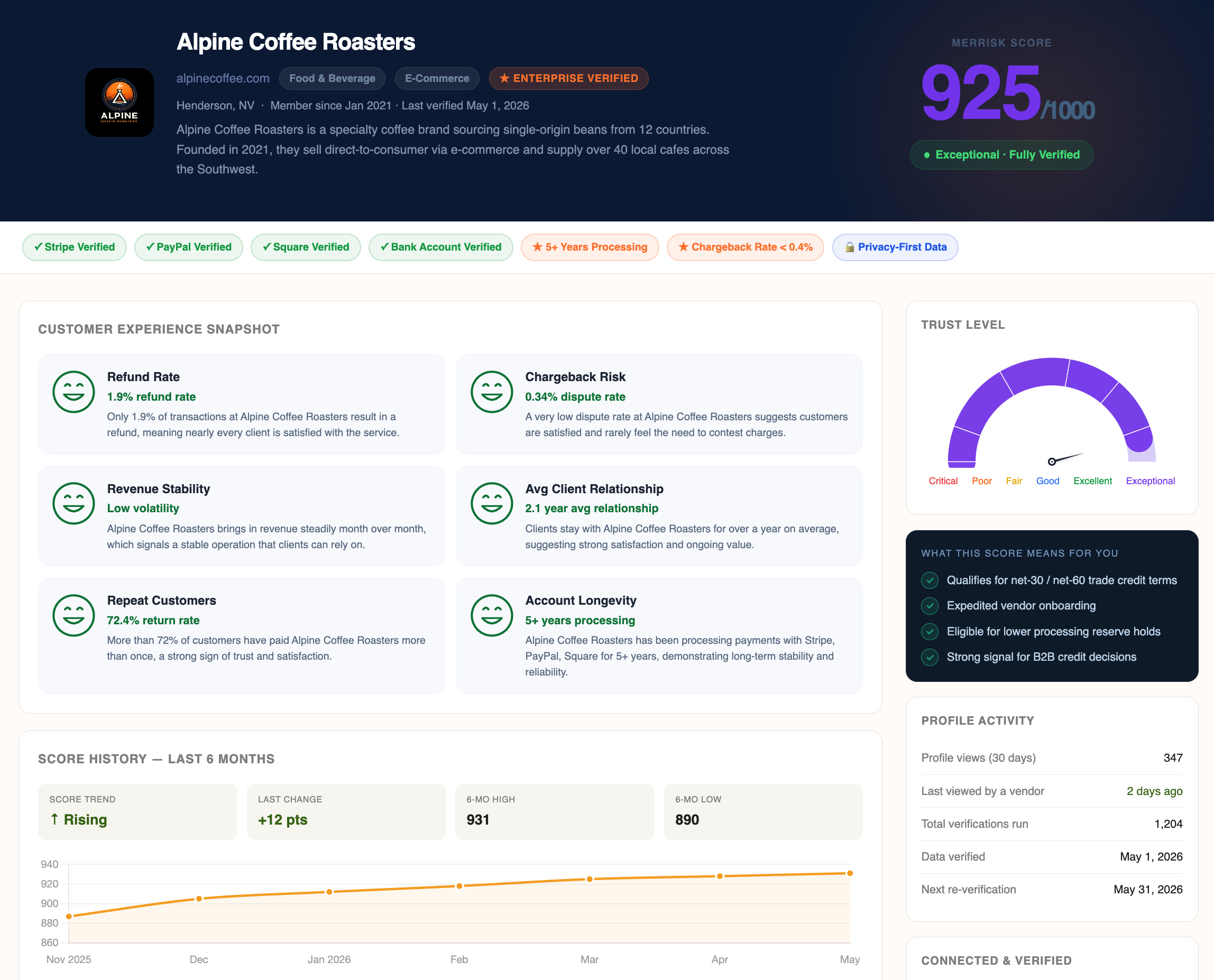Click the checkmark beside B2B credit decisions
The image size is (1214, 980).
(x=930, y=657)
